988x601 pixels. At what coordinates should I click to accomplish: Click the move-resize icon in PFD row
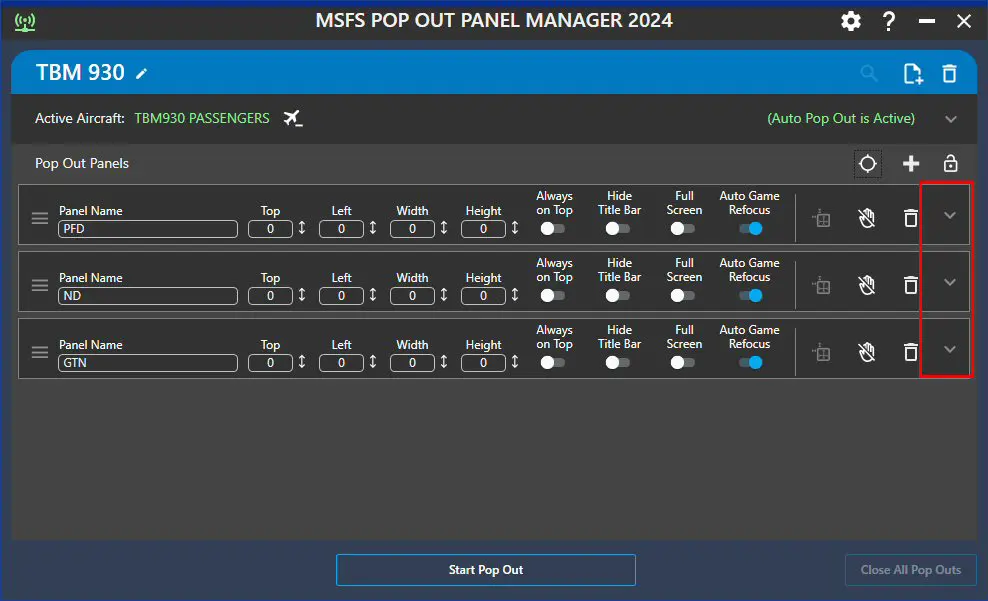point(821,219)
